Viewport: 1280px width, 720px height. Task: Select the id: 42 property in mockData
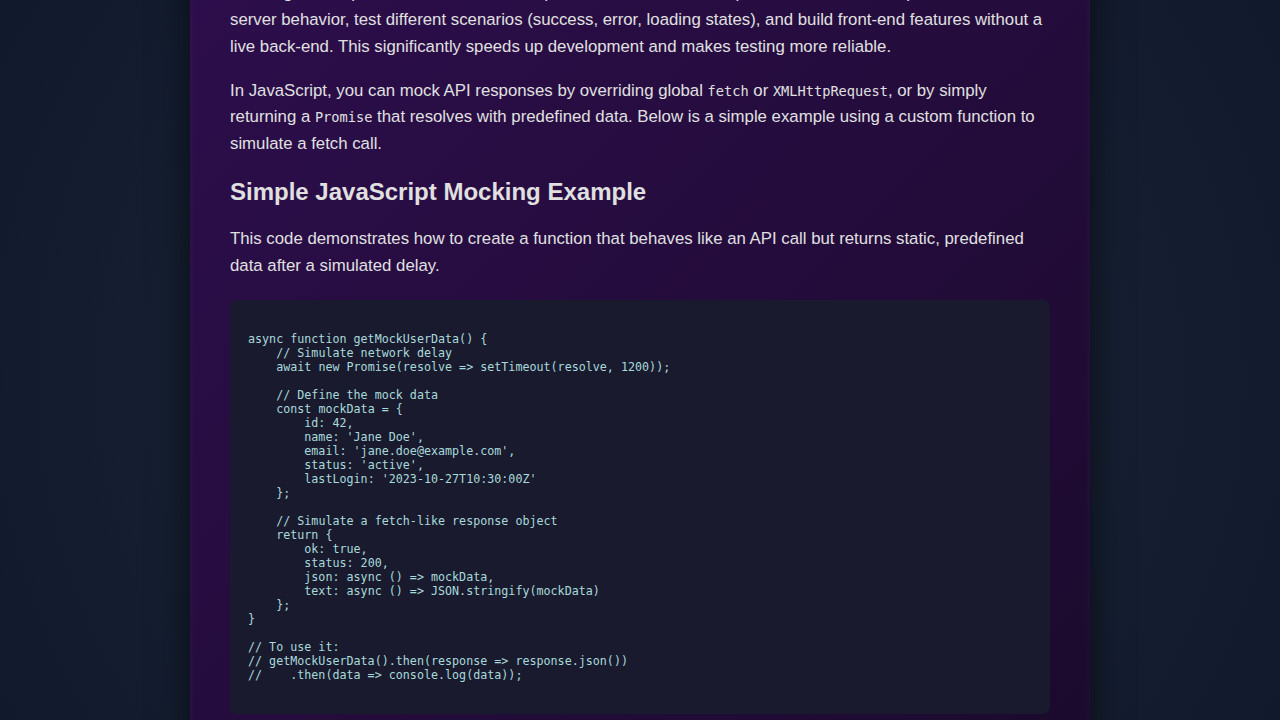[x=328, y=422]
